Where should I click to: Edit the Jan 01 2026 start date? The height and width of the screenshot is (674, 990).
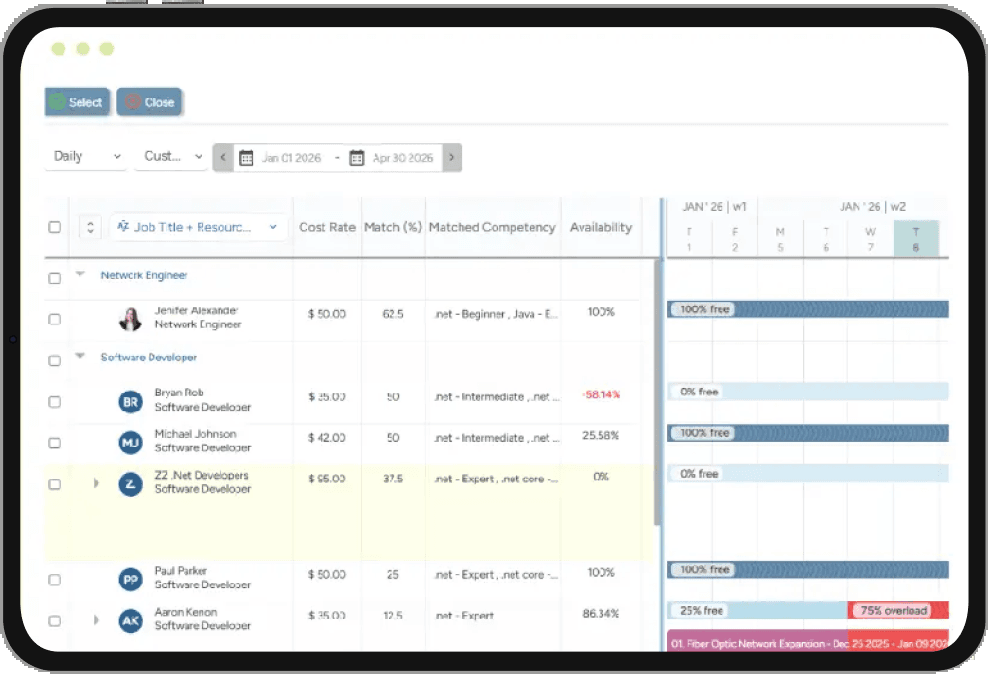291,158
